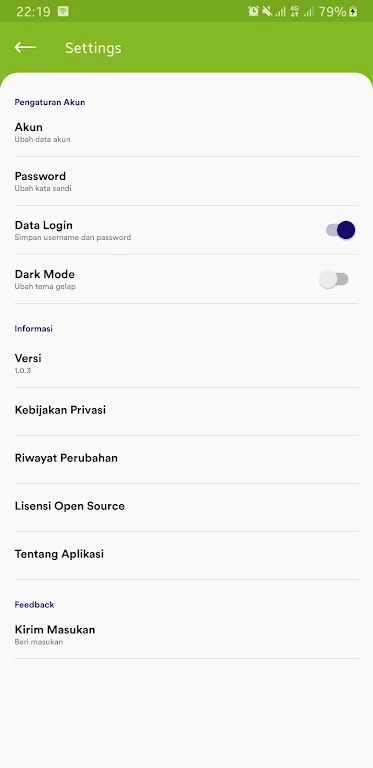Tap the Versi 1.0.3 entry
Viewport: 373px width, 768px height.
point(186,363)
